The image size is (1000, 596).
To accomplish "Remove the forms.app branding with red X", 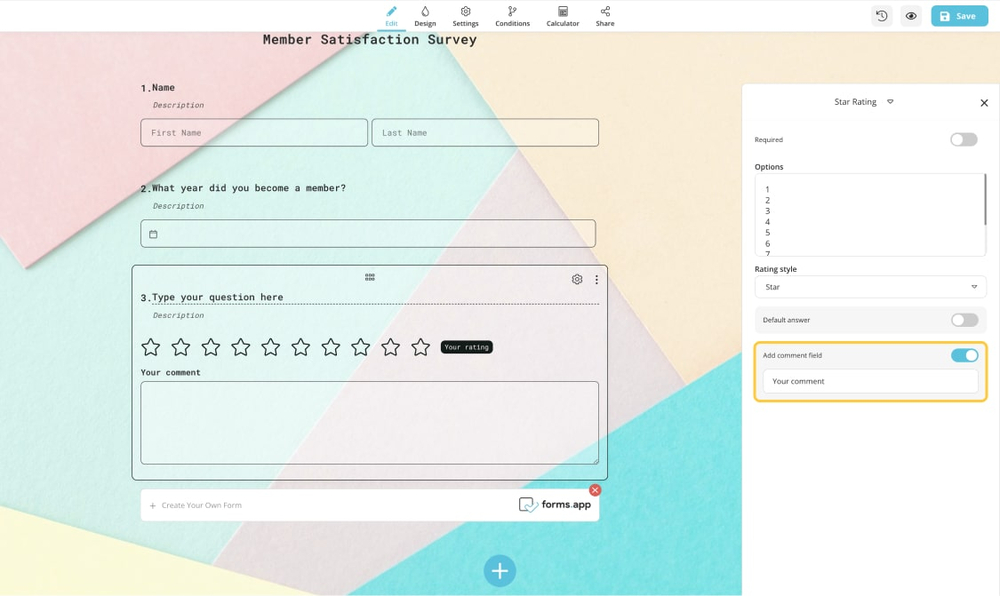I will [595, 490].
